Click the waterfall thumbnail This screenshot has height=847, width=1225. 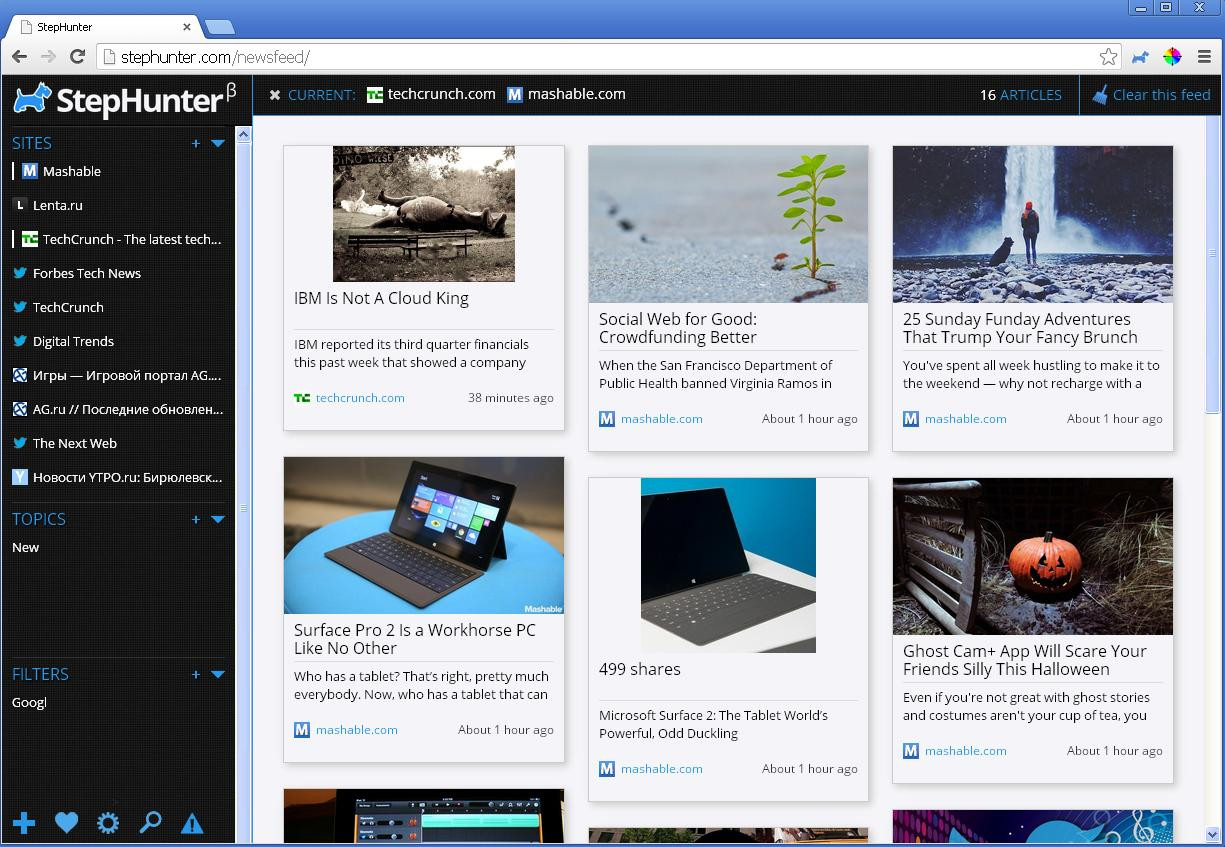pyautogui.click(x=1033, y=224)
